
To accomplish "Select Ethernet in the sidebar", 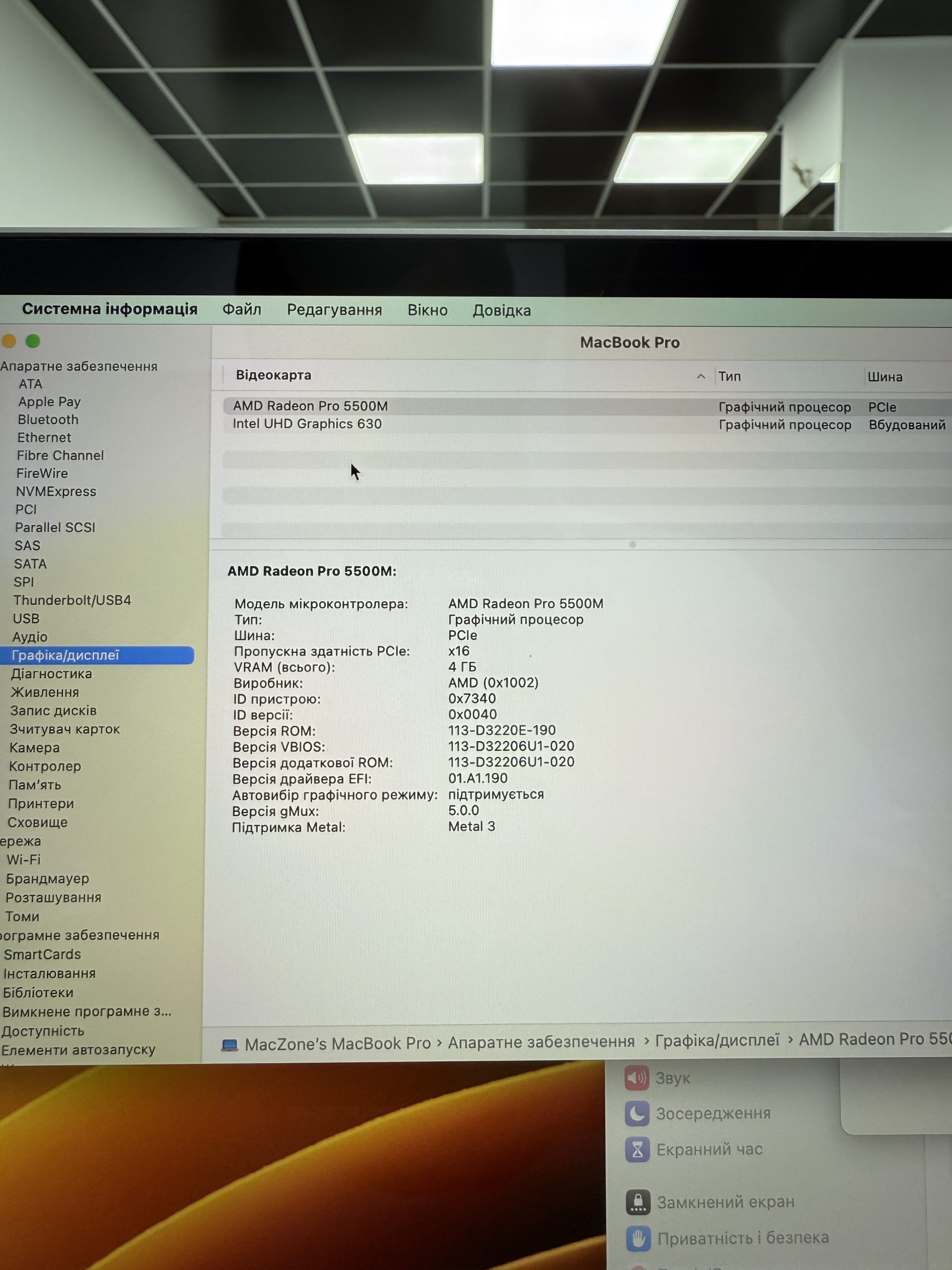I will [x=44, y=438].
